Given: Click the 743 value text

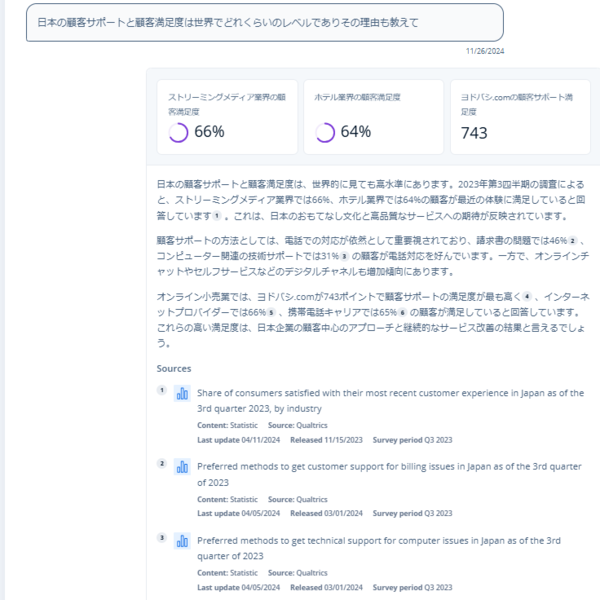Looking at the screenshot, I should pyautogui.click(x=474, y=133).
